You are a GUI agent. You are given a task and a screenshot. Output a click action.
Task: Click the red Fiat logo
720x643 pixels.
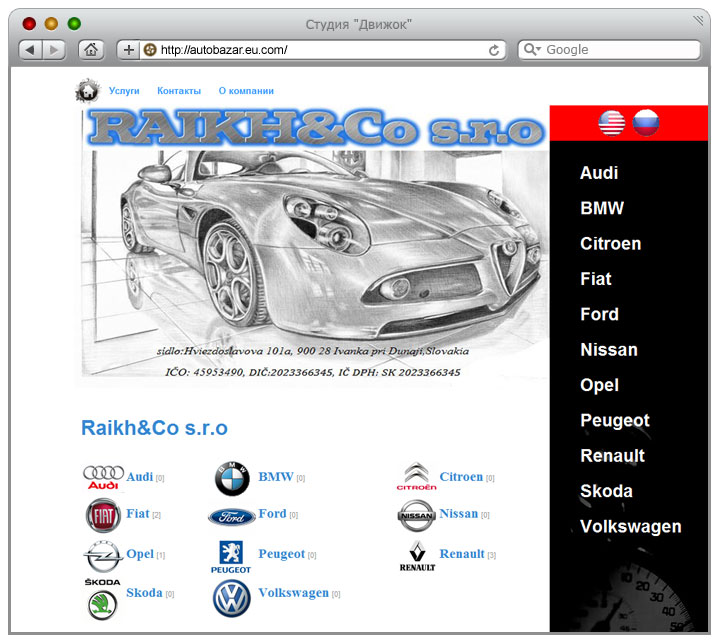click(103, 516)
